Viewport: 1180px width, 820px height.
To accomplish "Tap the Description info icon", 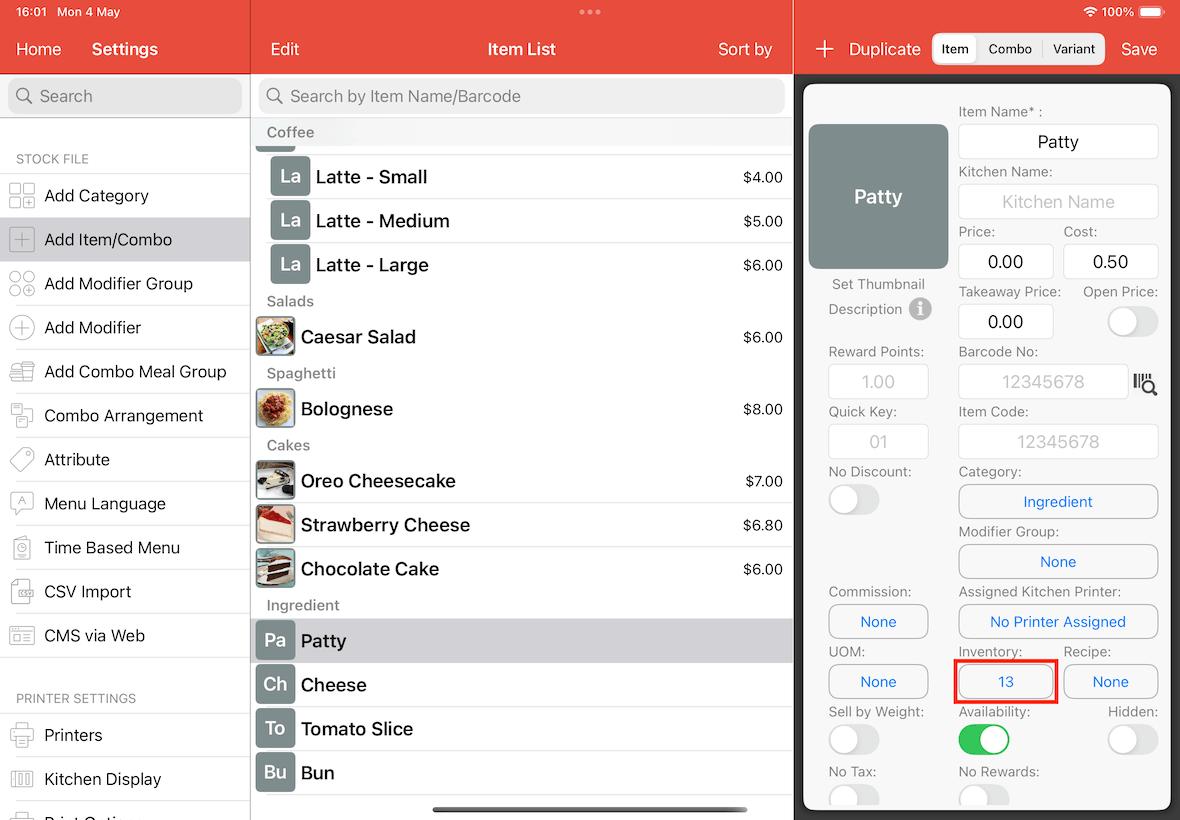I will point(920,309).
